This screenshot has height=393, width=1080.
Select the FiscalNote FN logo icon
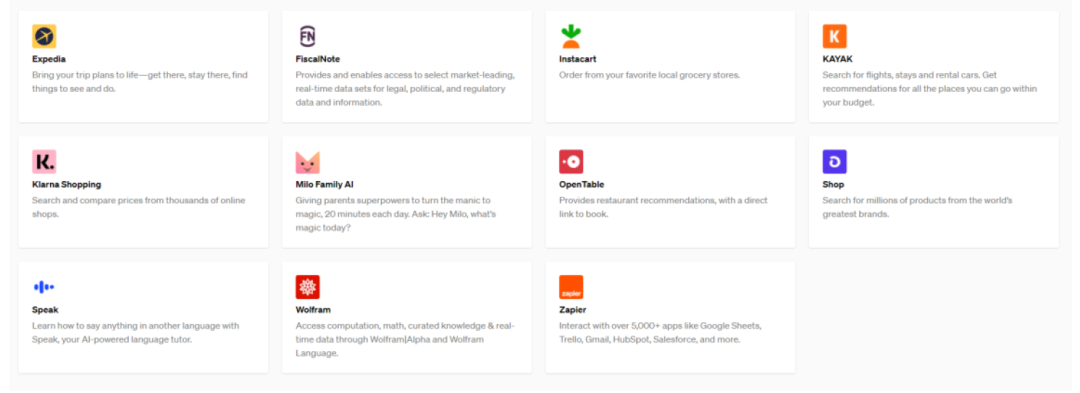click(307, 36)
